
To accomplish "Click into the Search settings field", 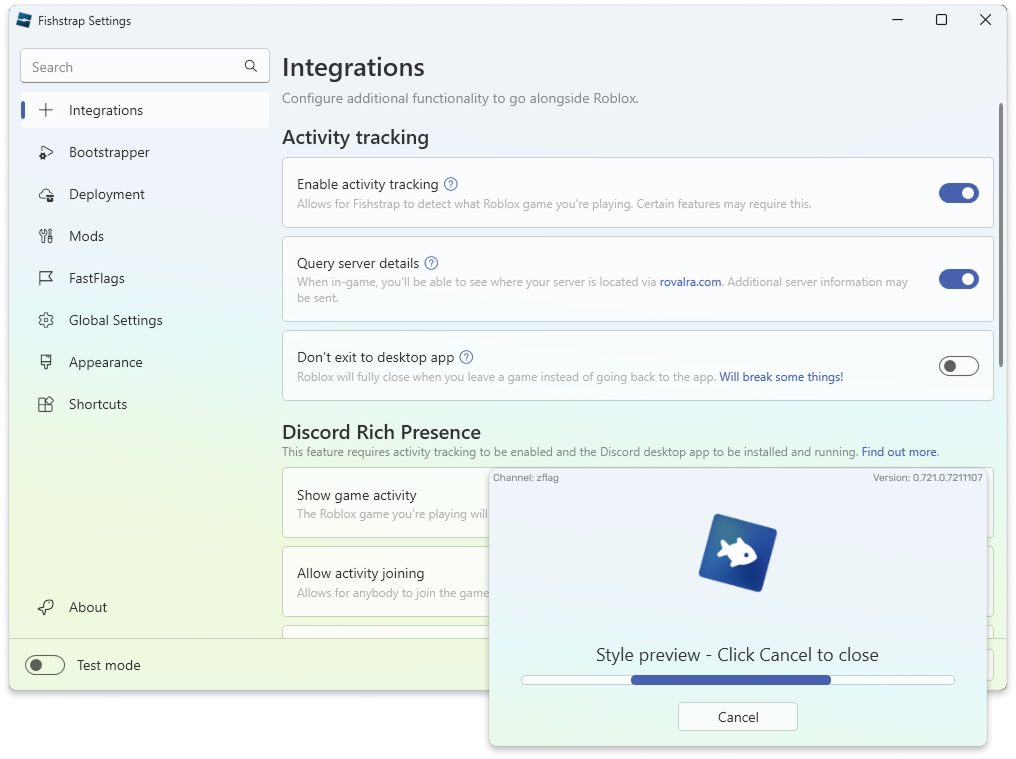I will click(x=144, y=66).
